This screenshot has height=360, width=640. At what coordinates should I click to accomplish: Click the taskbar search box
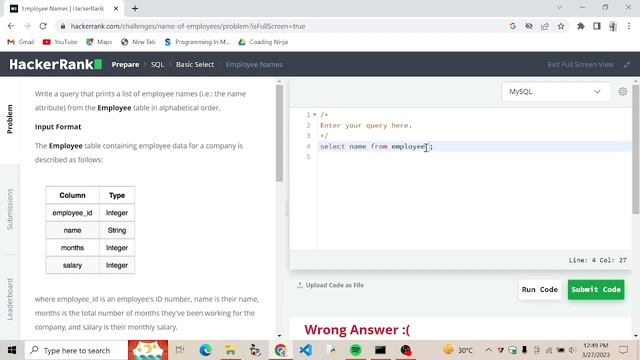76,350
